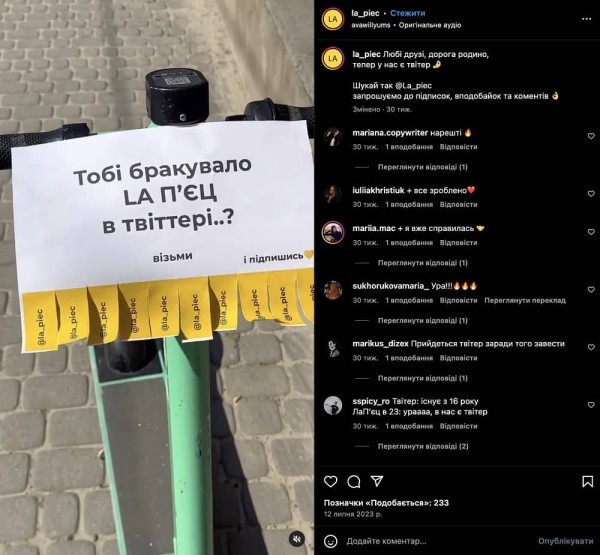Share post via paper plane icon
Viewport: 600px width, 555px height.
point(377,481)
